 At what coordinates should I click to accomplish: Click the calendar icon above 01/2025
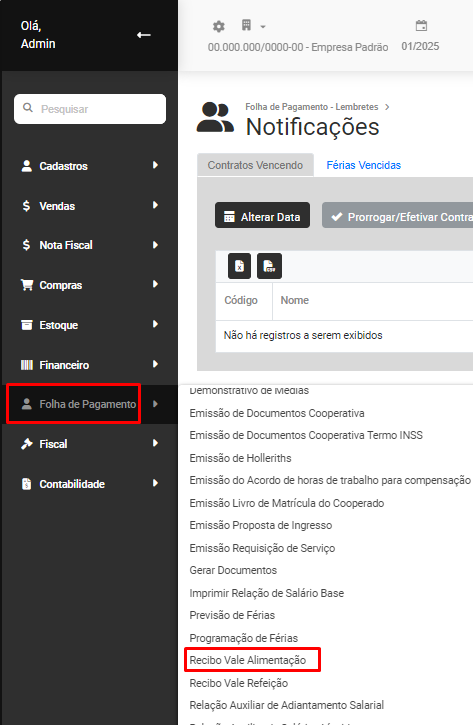click(421, 25)
